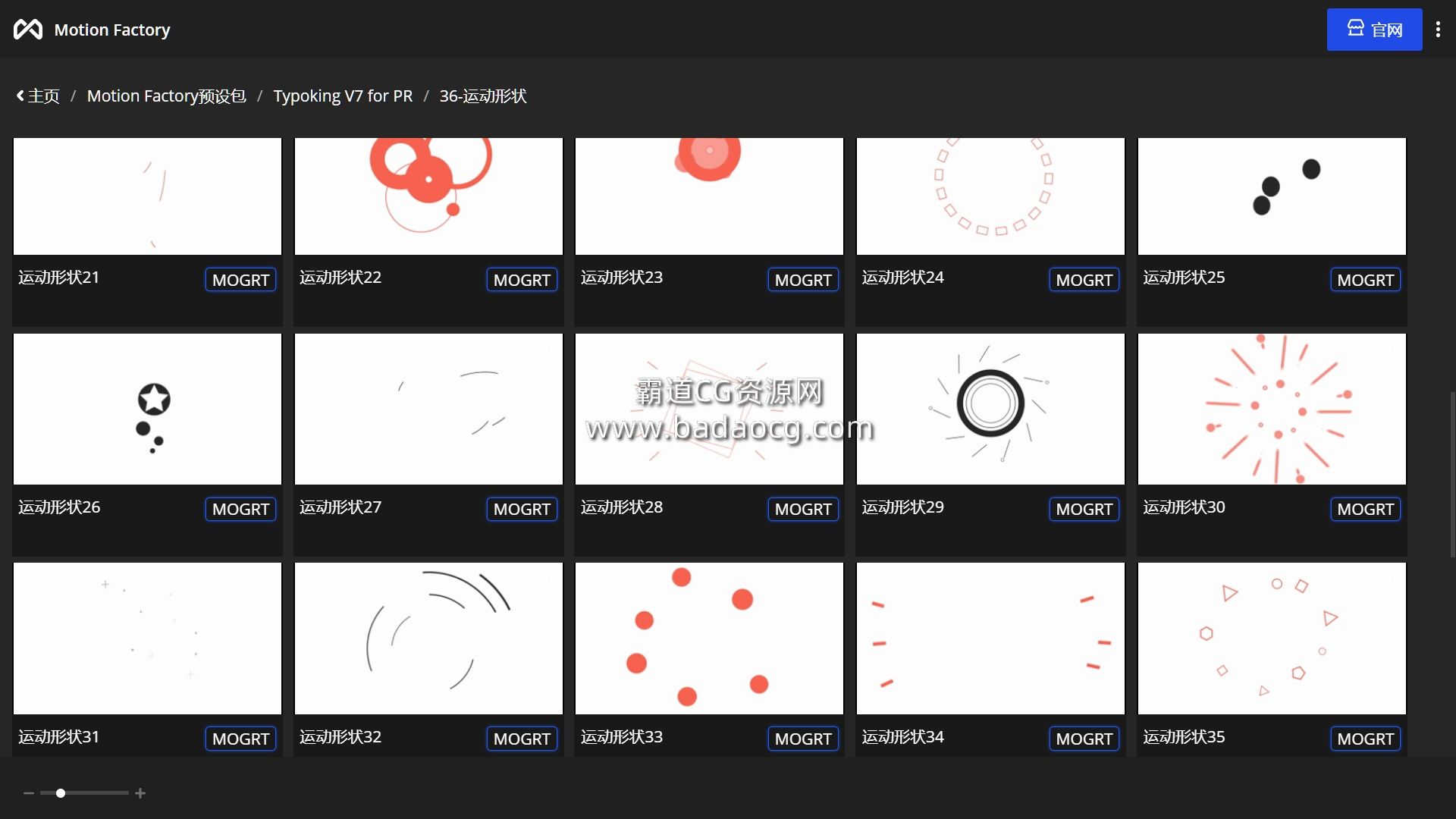Click MOGRT badge for 运动形状27
1456x819 pixels.
522,509
